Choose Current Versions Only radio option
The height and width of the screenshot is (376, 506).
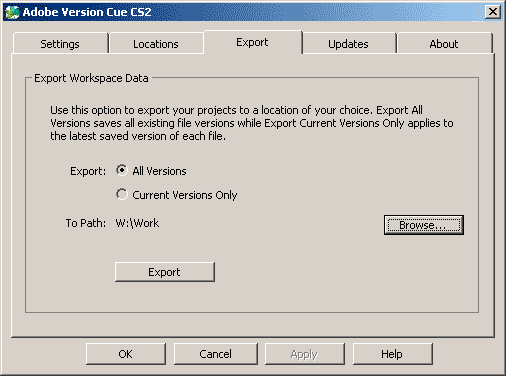point(122,194)
